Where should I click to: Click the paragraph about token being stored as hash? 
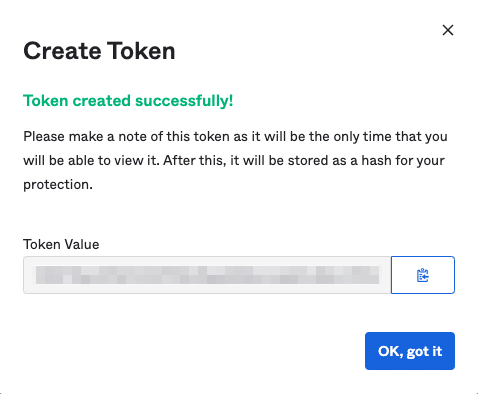coord(235,160)
